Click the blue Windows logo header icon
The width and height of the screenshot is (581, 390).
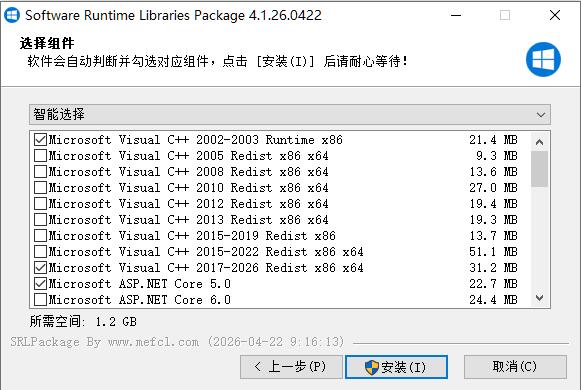coord(543,59)
